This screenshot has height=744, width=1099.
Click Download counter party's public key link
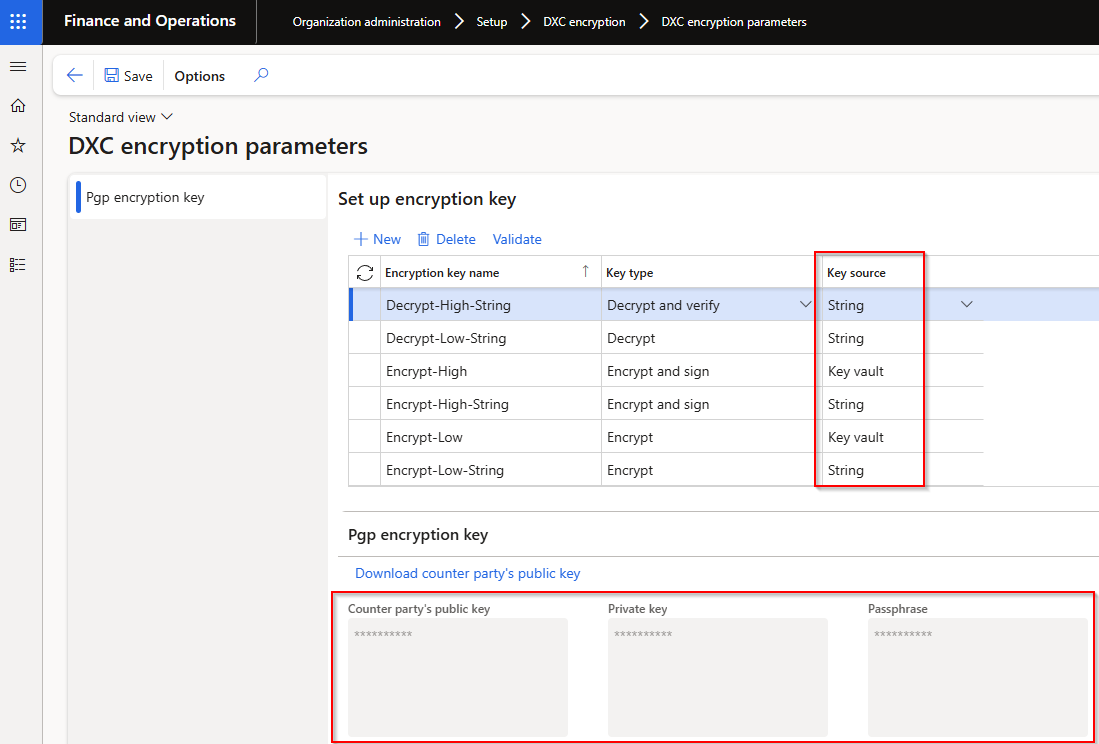click(467, 573)
